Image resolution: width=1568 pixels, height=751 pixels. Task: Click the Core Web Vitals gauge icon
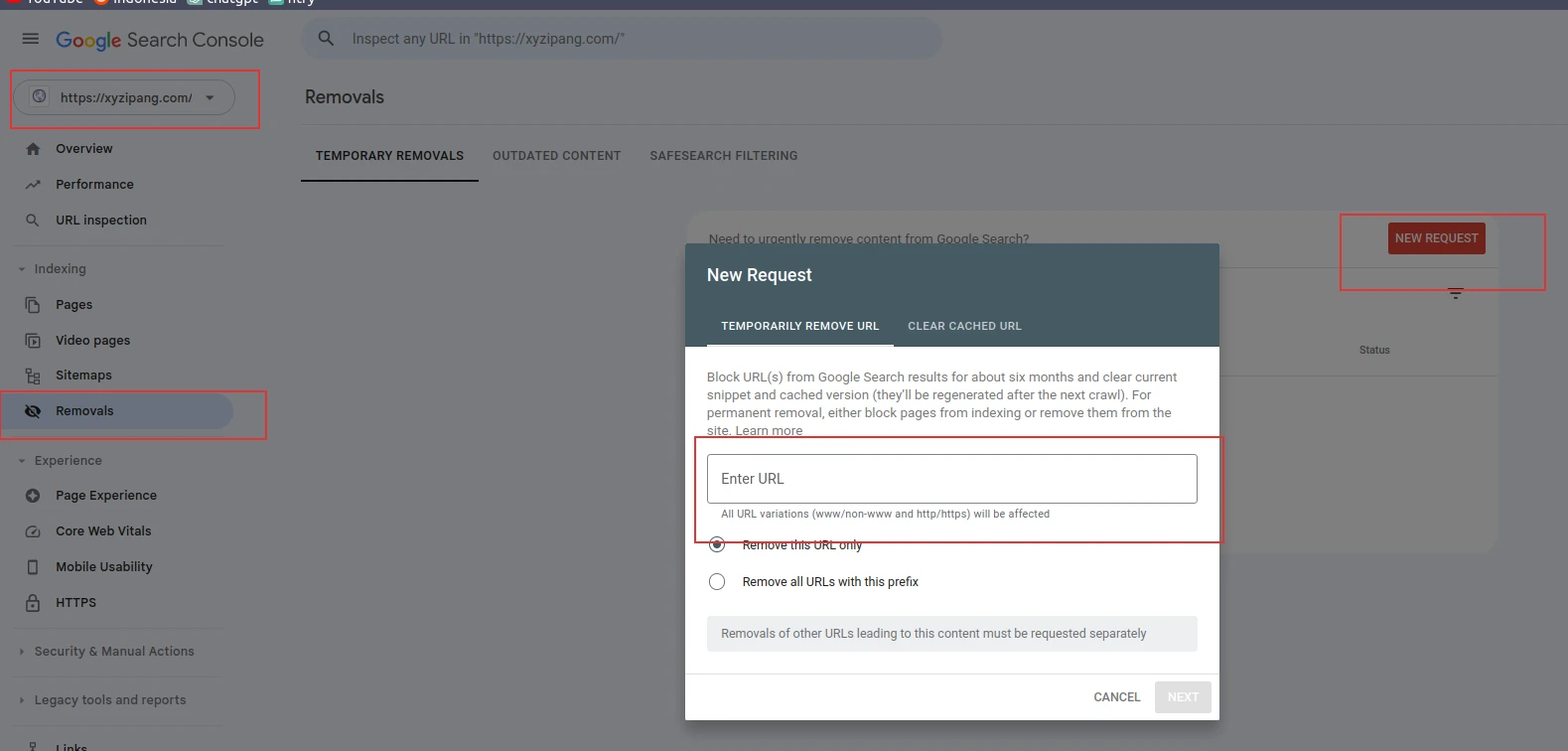33,531
